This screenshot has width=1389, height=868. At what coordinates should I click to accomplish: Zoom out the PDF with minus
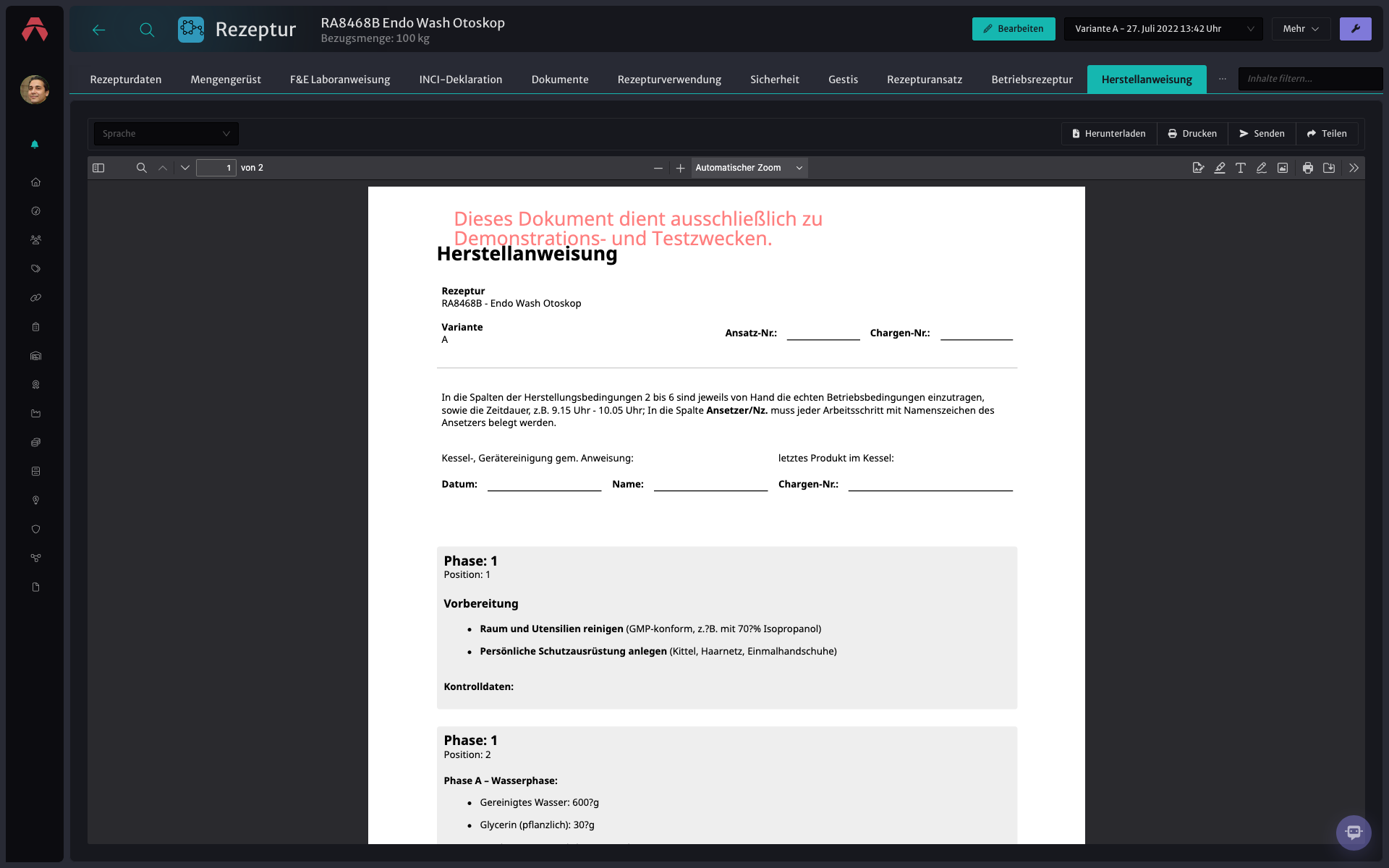tap(658, 168)
